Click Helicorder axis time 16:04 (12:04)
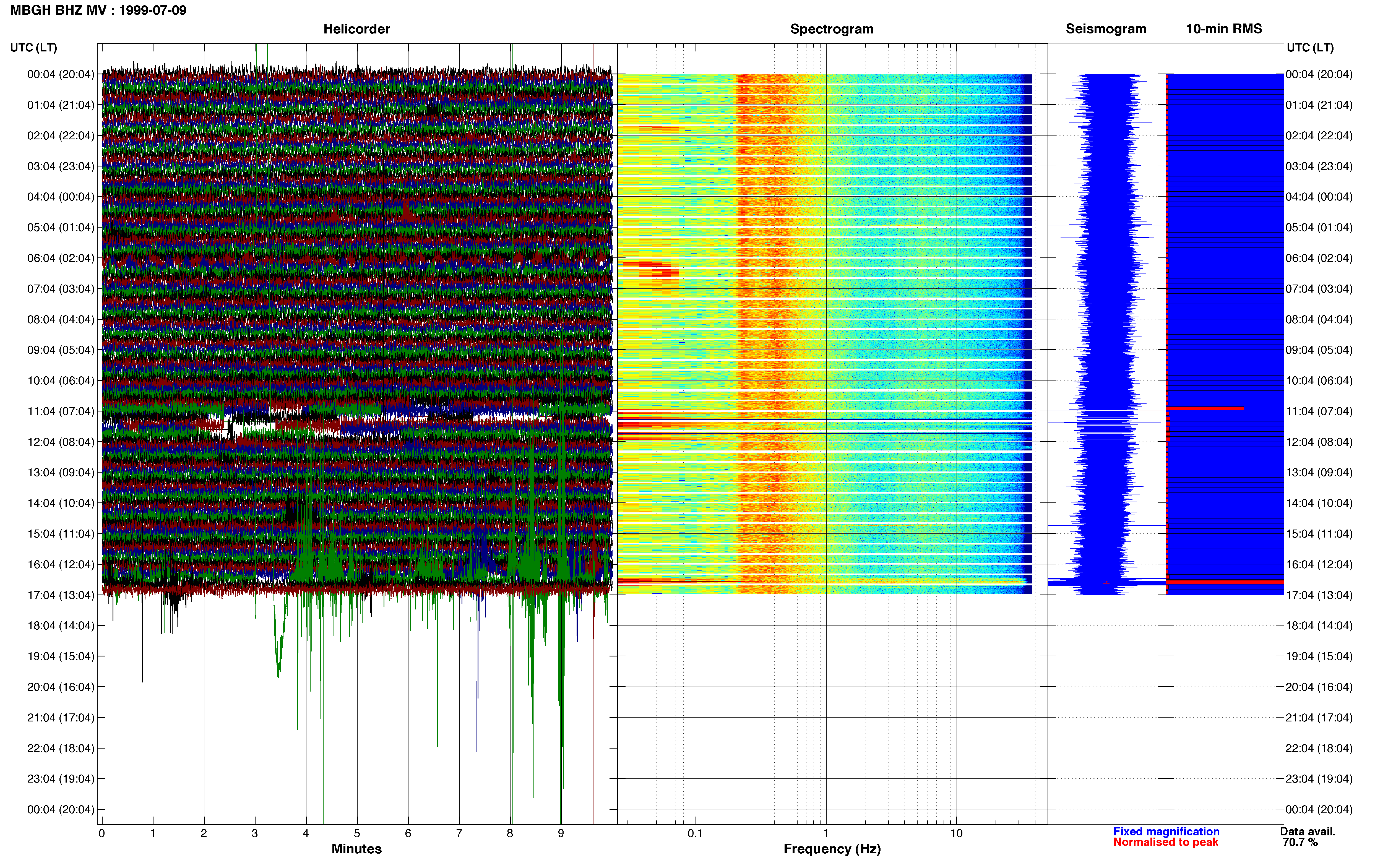Screen dimensions: 1388x868 tap(61, 564)
